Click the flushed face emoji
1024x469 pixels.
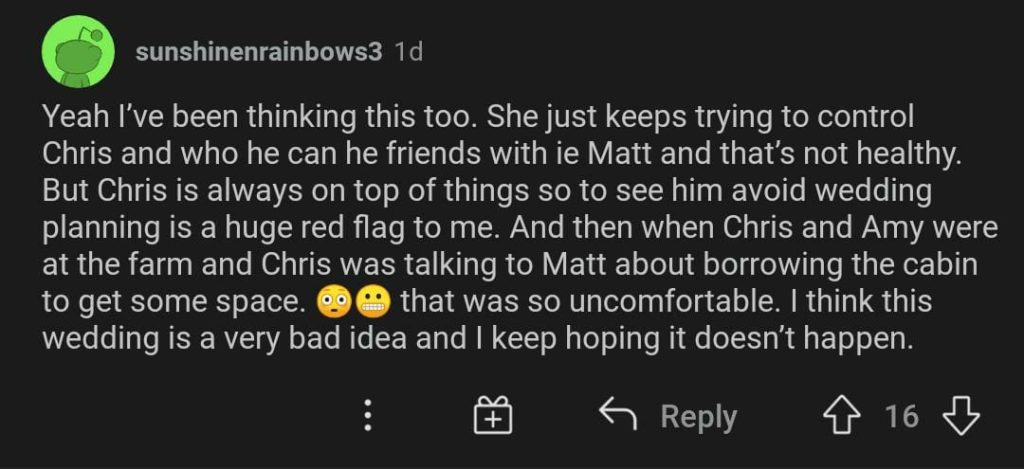coord(333,300)
